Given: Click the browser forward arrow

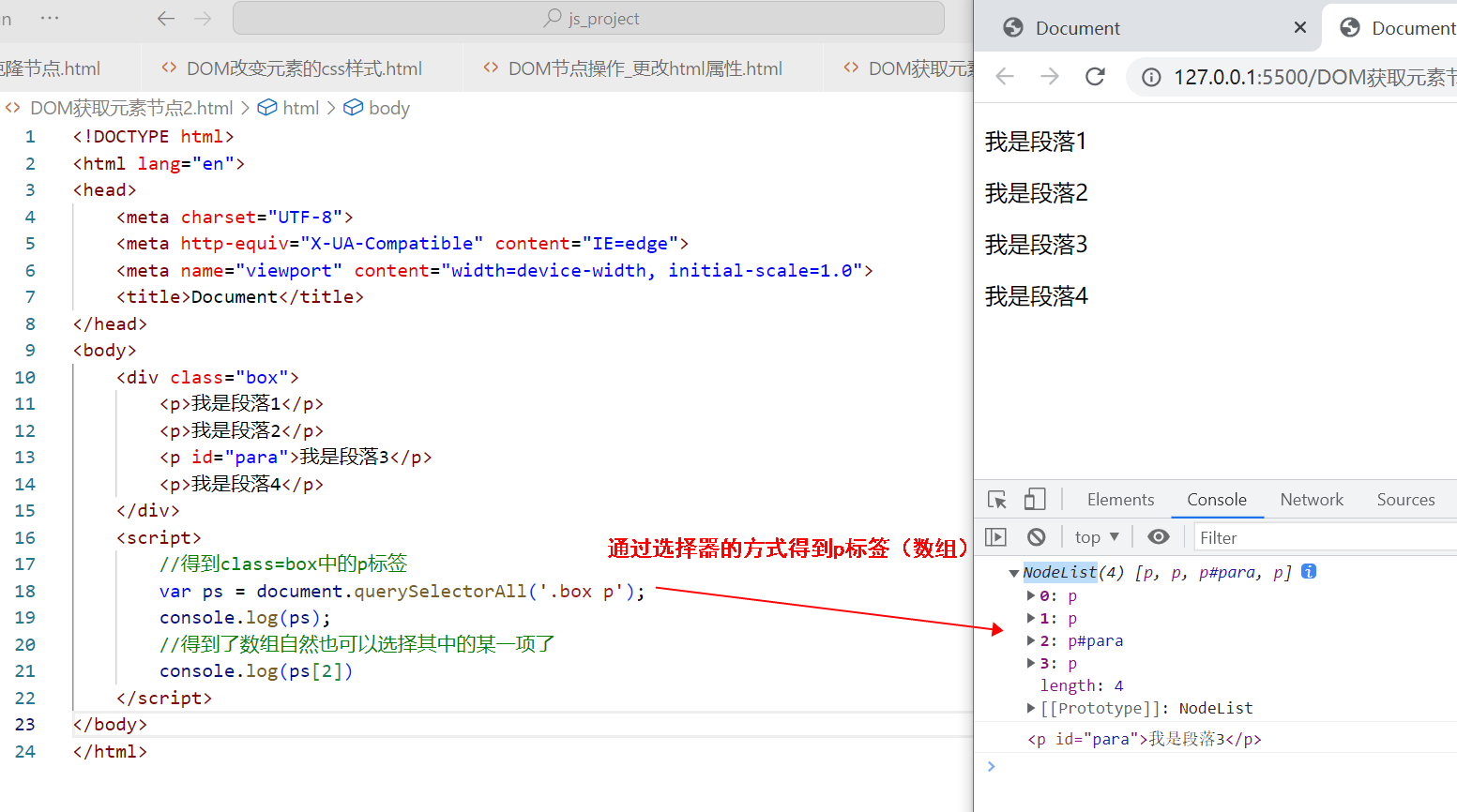Looking at the screenshot, I should click(x=1050, y=77).
